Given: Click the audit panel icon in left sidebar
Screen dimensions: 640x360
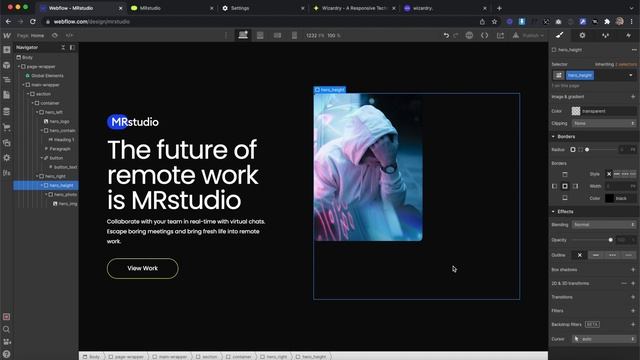Looking at the screenshot, I should point(7,317).
